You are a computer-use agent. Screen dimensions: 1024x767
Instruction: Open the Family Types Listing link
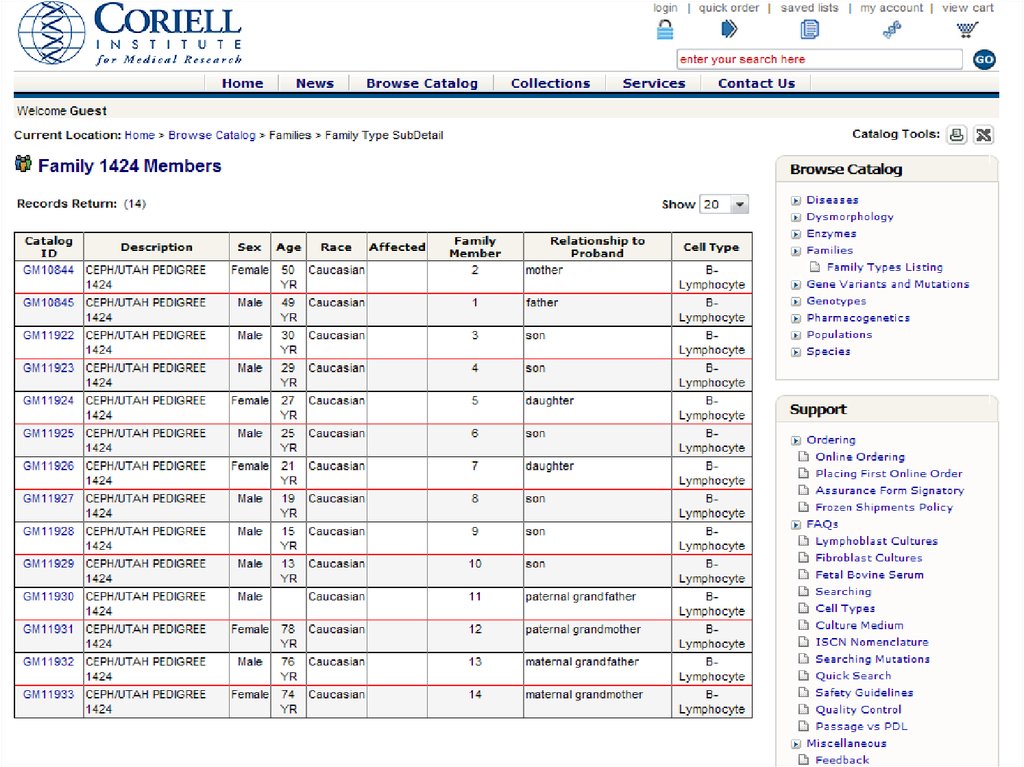[x=884, y=267]
